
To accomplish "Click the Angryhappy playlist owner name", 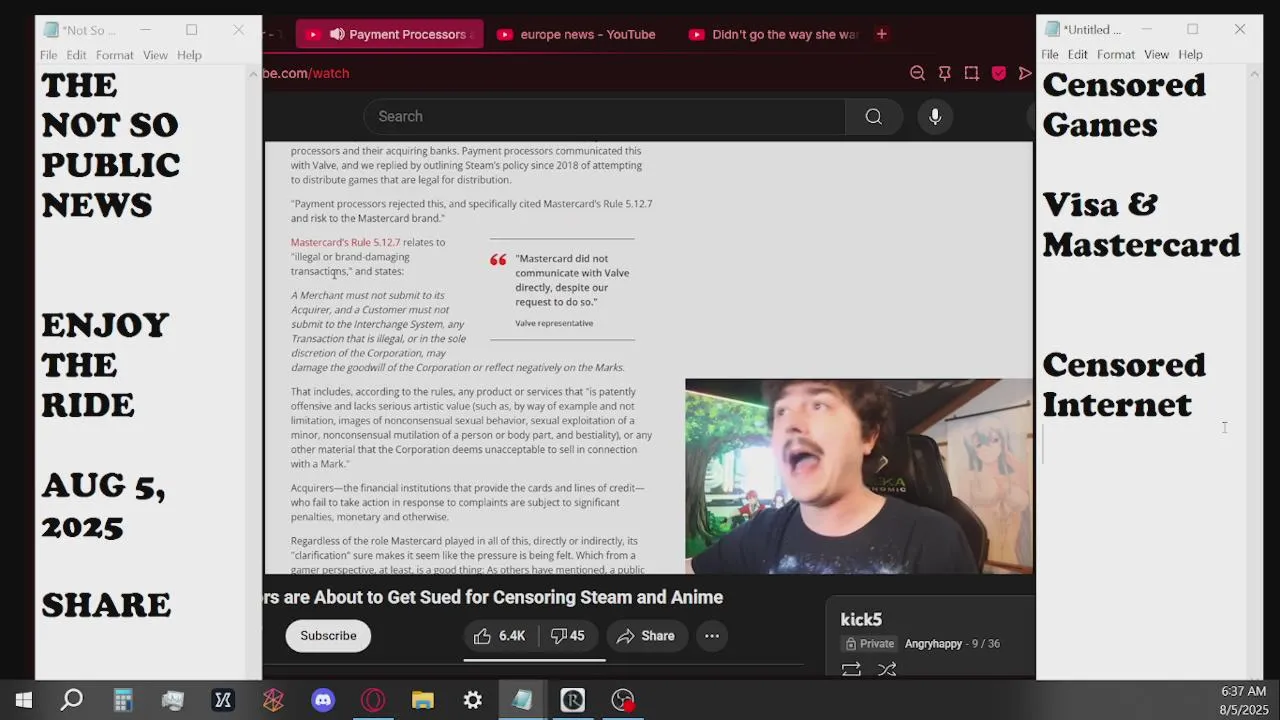I will pos(933,644).
